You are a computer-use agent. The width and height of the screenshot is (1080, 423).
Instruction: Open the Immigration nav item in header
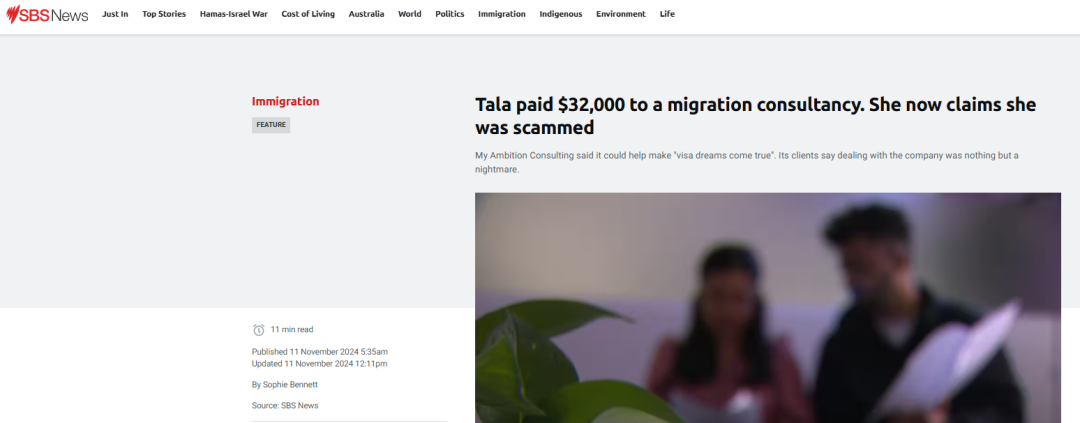[501, 14]
